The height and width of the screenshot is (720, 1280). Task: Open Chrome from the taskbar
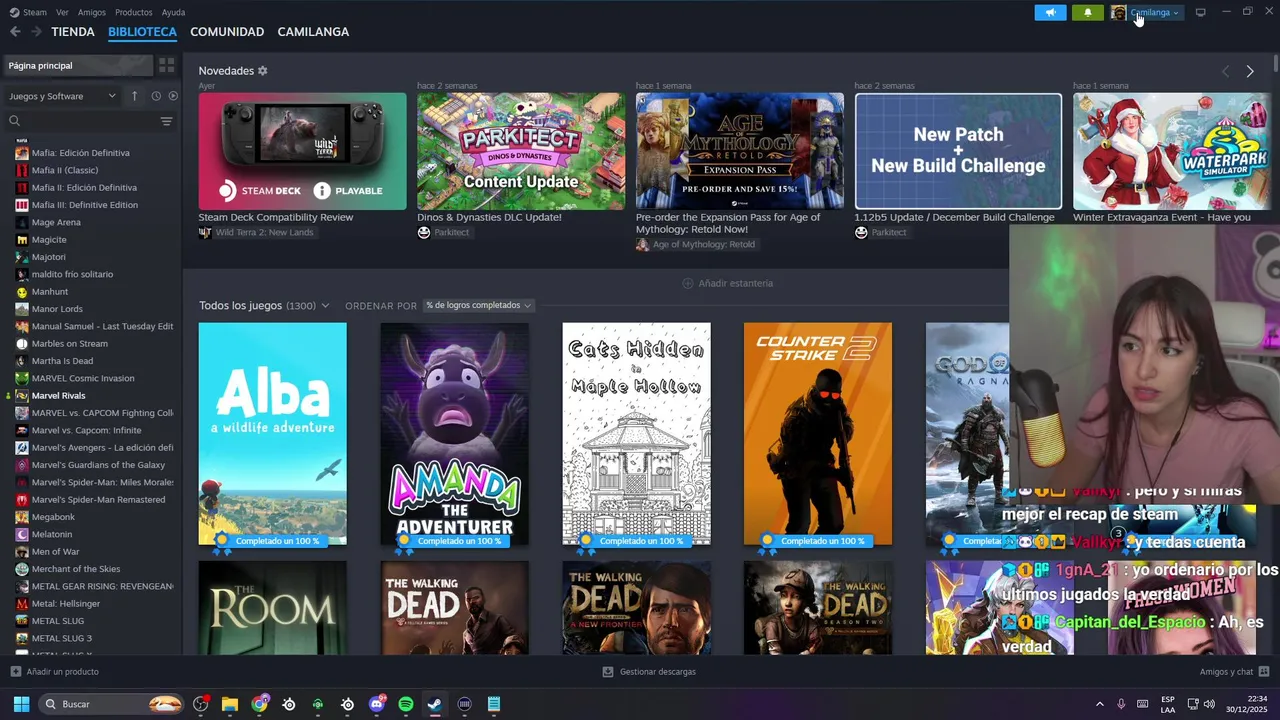pyautogui.click(x=260, y=704)
